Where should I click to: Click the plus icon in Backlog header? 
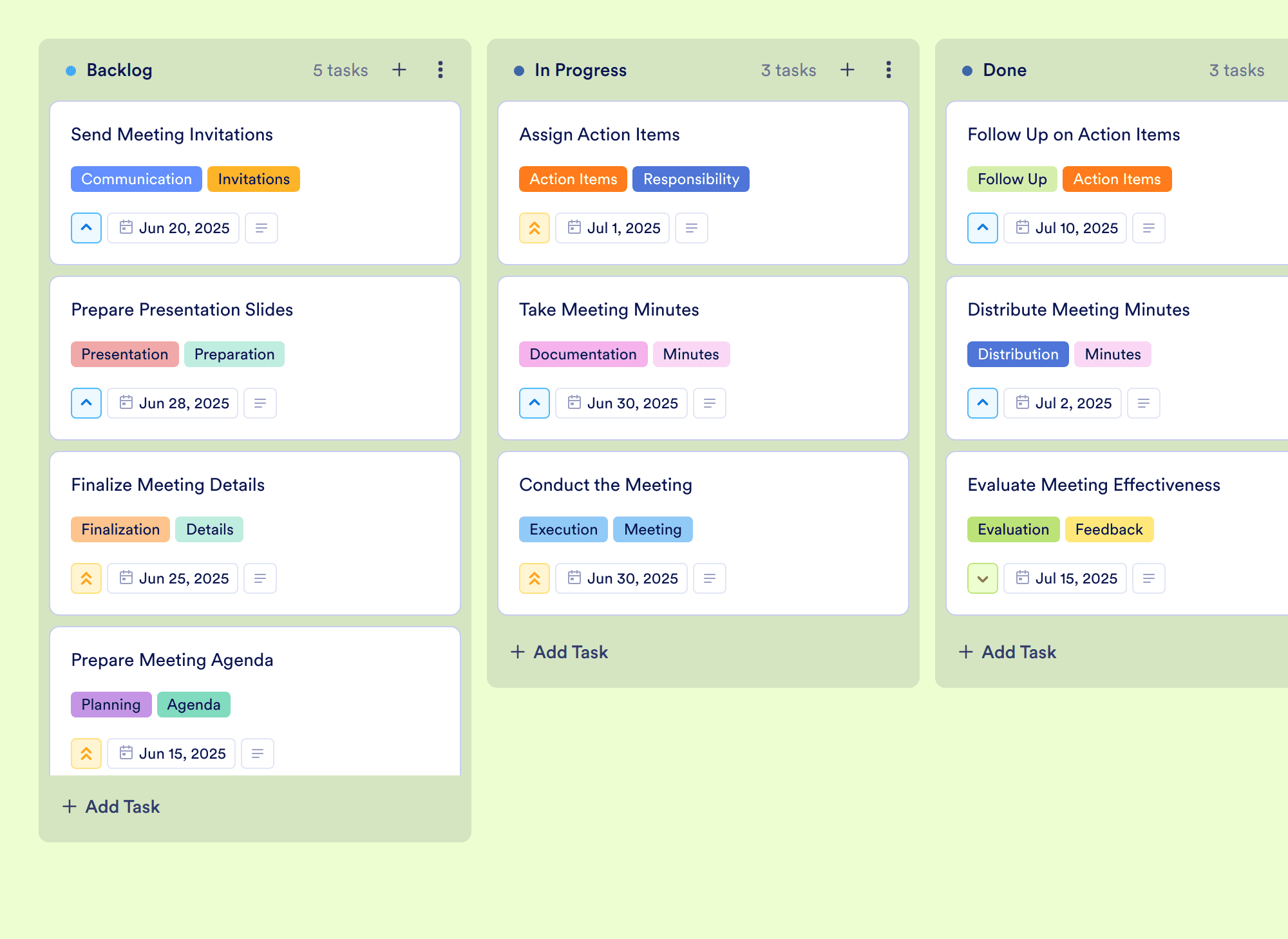pyautogui.click(x=399, y=70)
